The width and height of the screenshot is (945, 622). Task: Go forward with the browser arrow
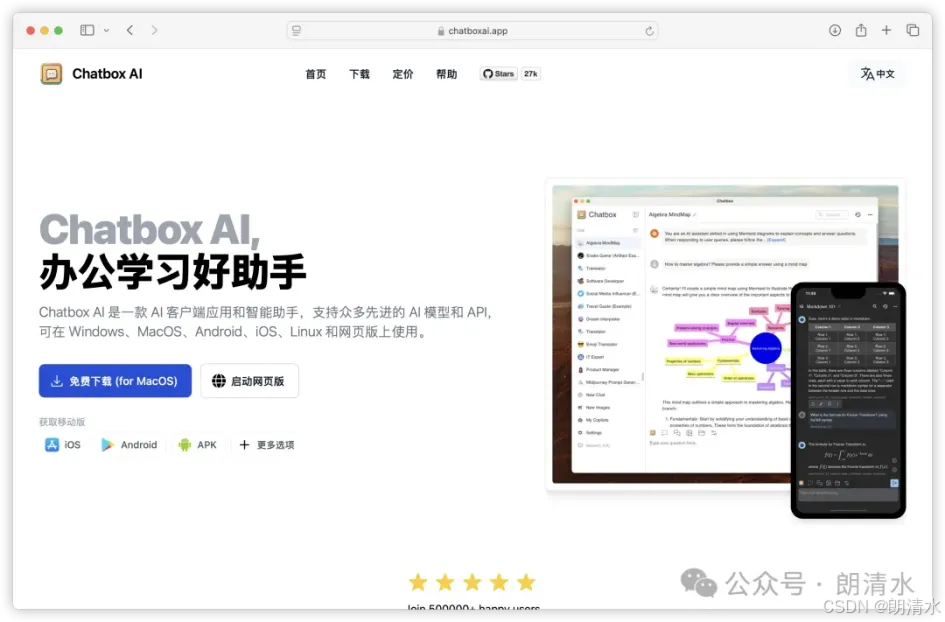154,30
